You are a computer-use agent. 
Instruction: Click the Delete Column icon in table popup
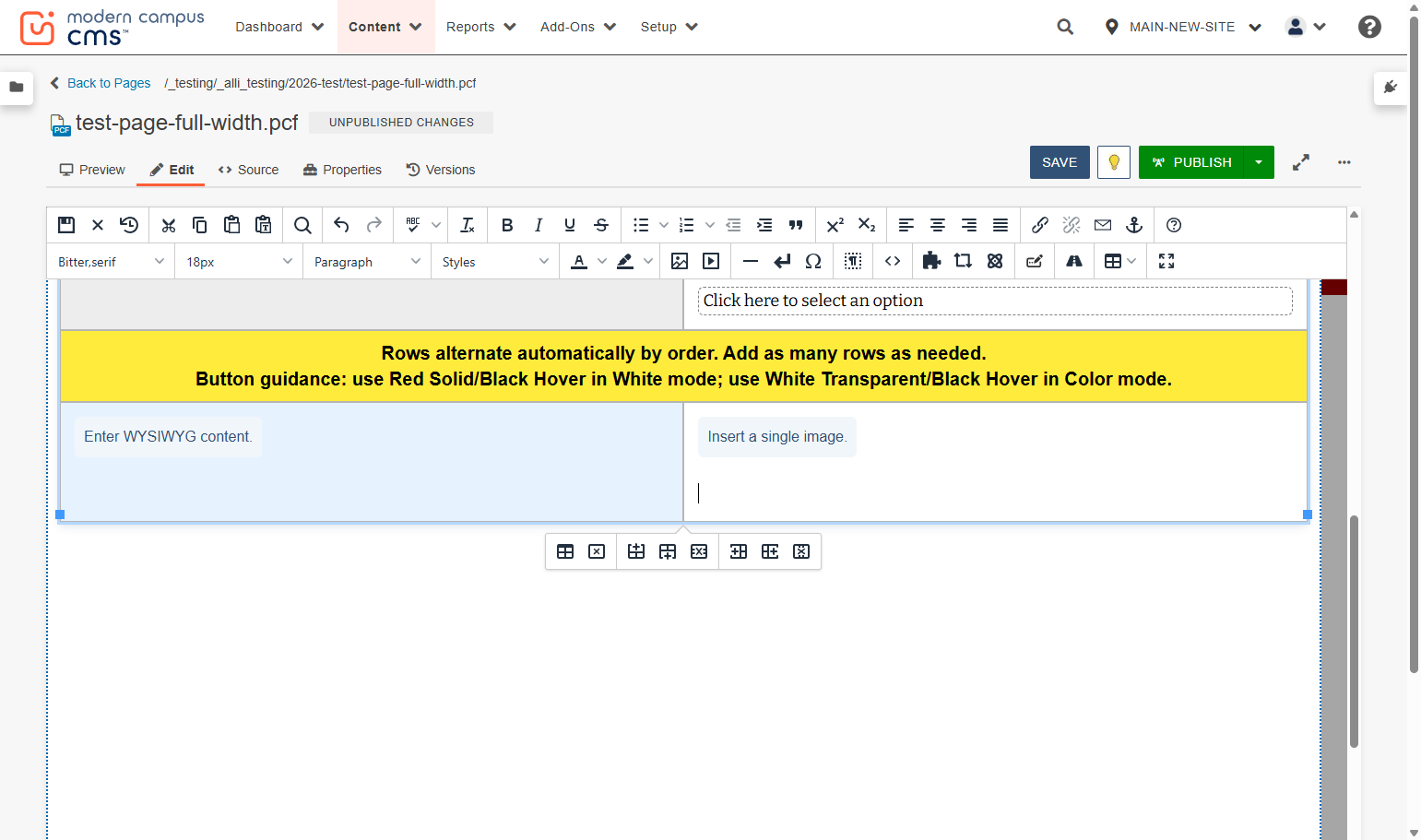coord(801,551)
